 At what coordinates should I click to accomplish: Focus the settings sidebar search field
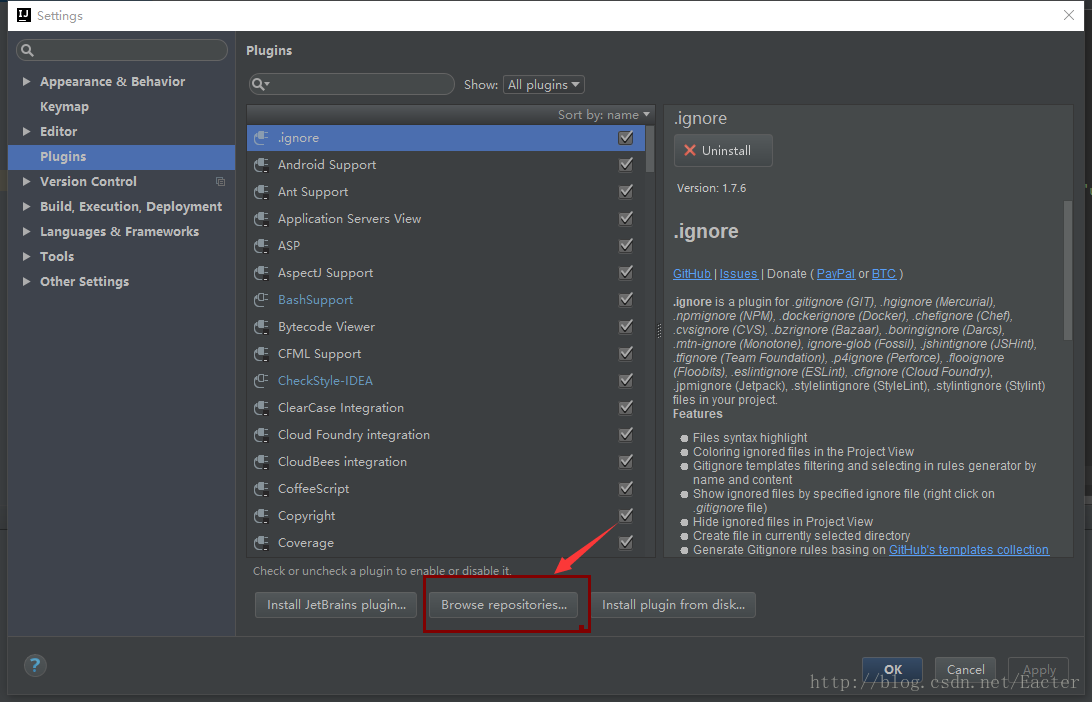pos(121,50)
